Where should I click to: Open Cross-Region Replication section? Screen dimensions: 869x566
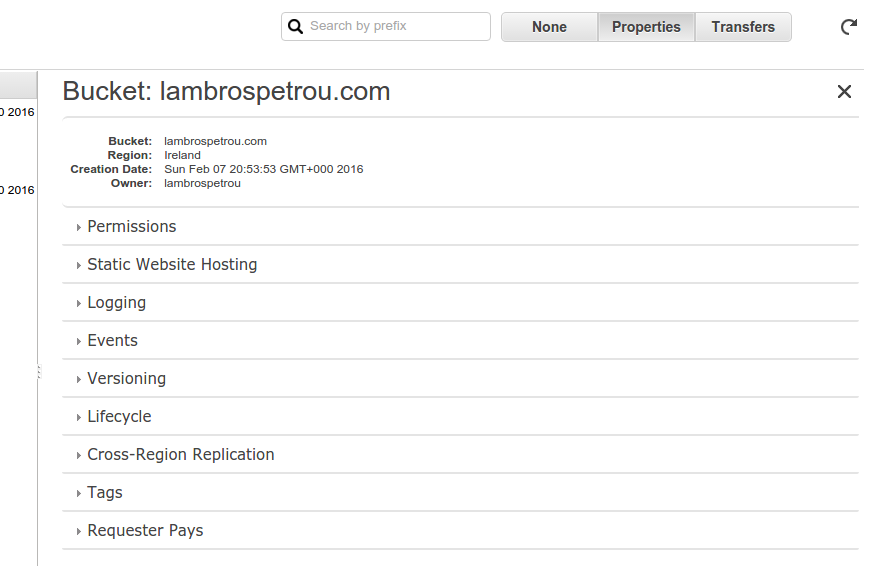pyautogui.click(x=181, y=455)
